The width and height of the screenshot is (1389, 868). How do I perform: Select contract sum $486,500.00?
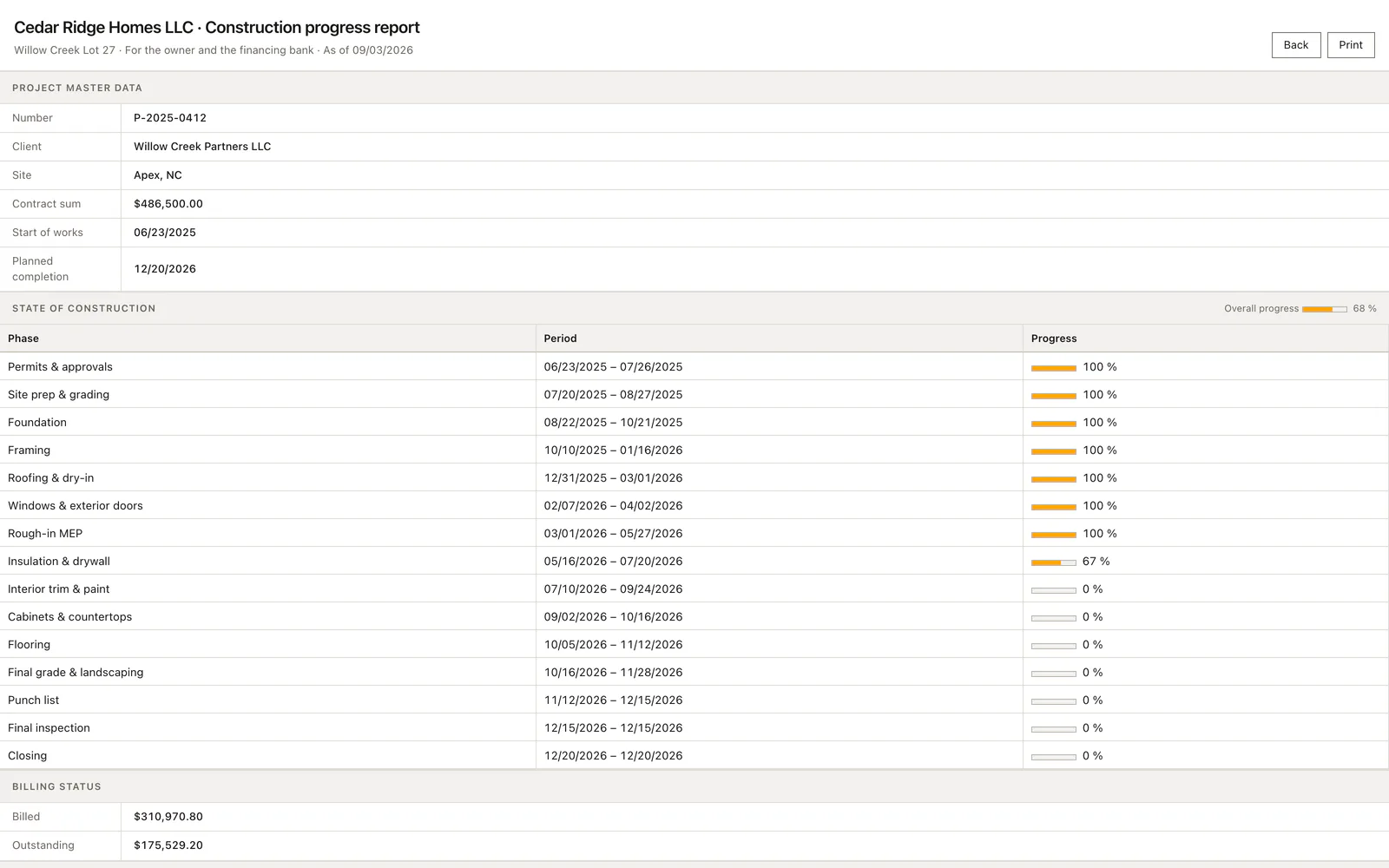point(168,204)
